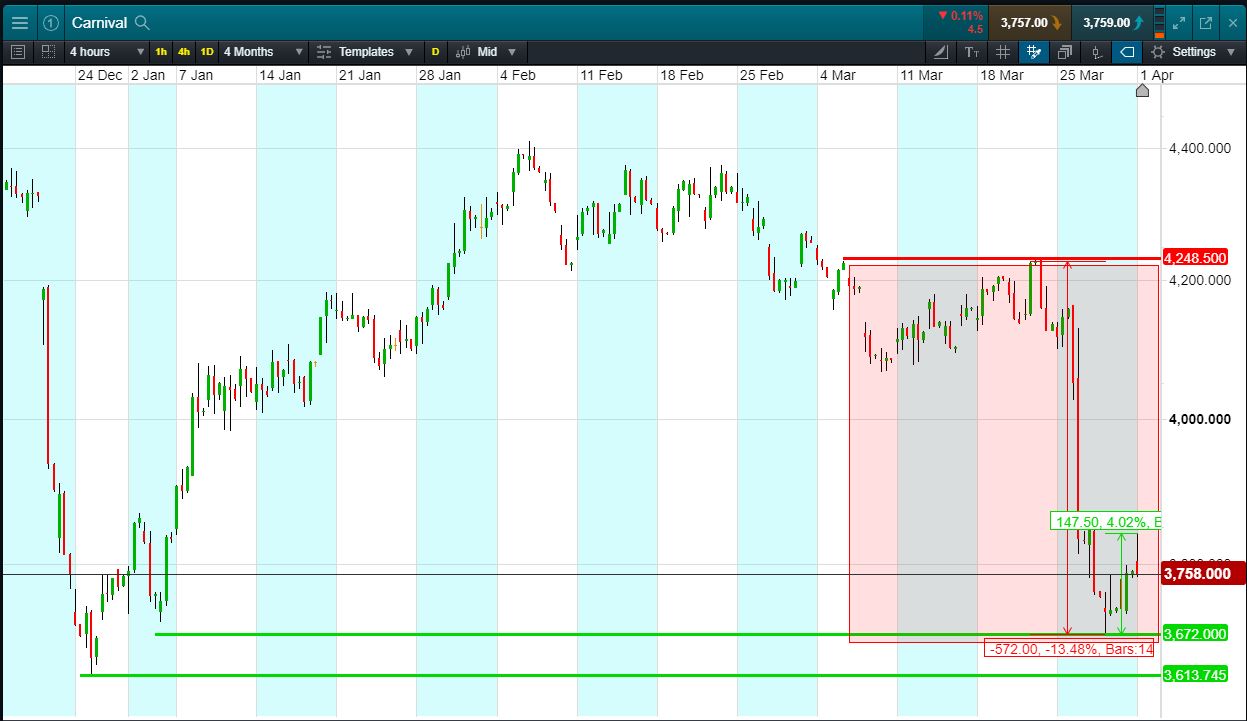Image resolution: width=1247 pixels, height=721 pixels.
Task: Toggle the highlighted crosshair drawing icon
Action: [1034, 52]
